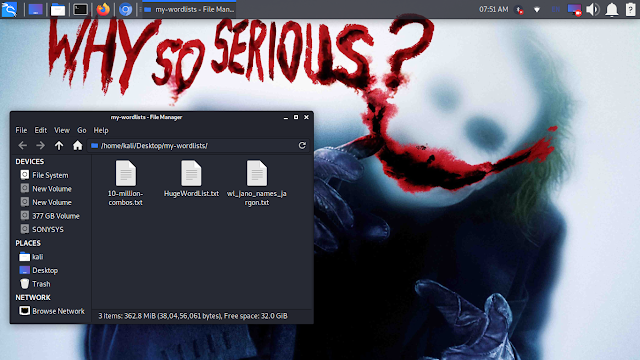Click the status bar item count text
640x360 pixels.
193,316
